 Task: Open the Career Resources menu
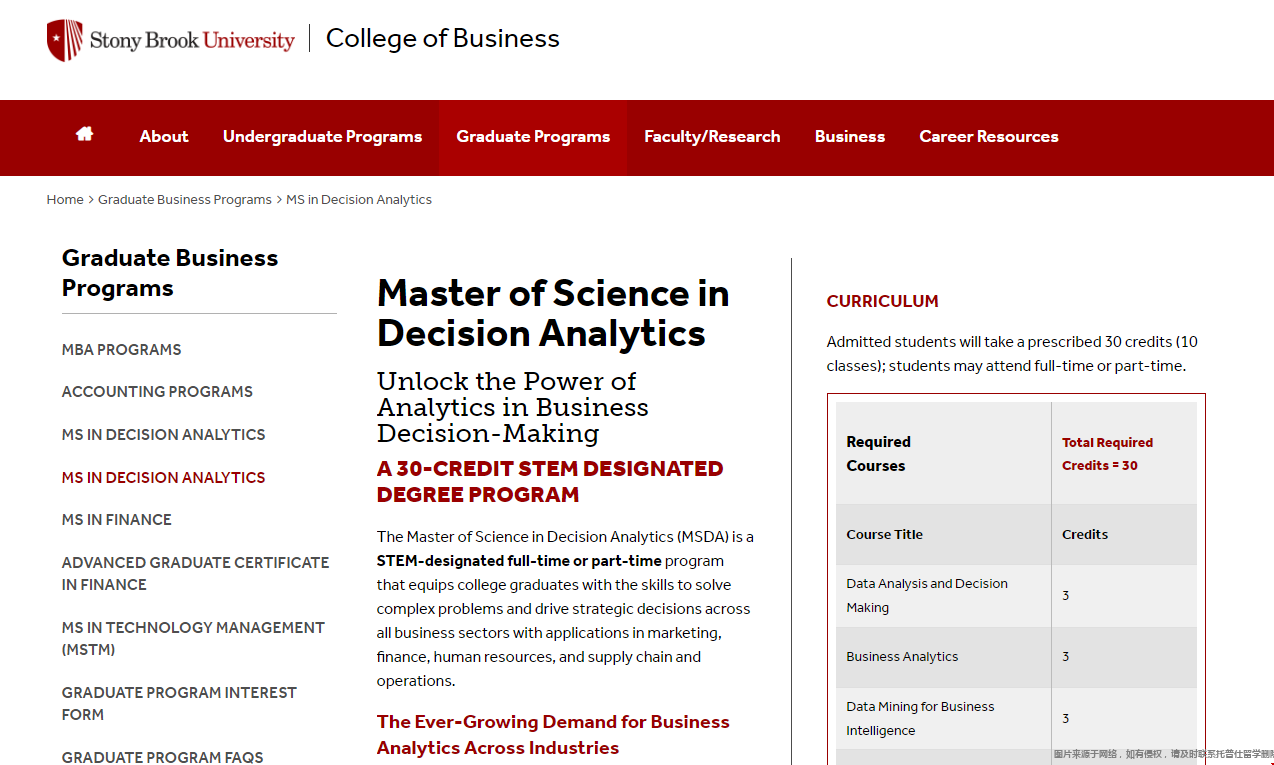[x=989, y=137]
